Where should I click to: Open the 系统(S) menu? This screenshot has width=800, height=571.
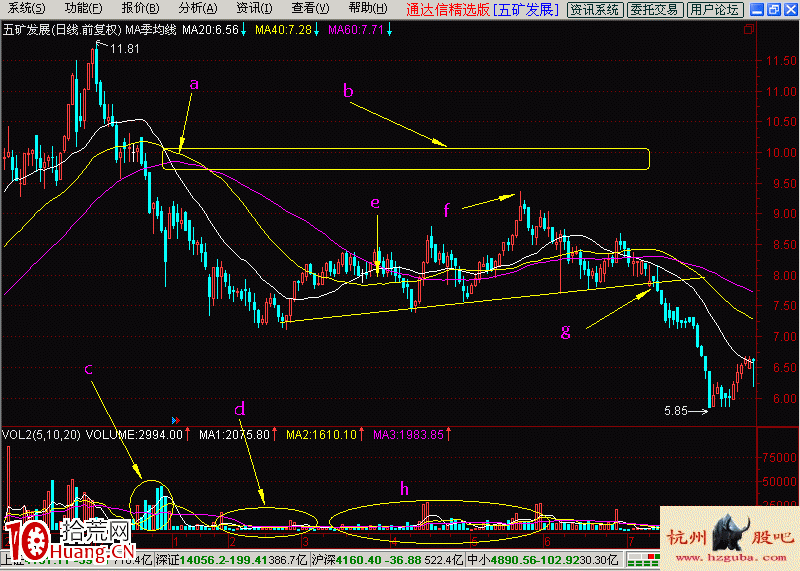coord(26,9)
